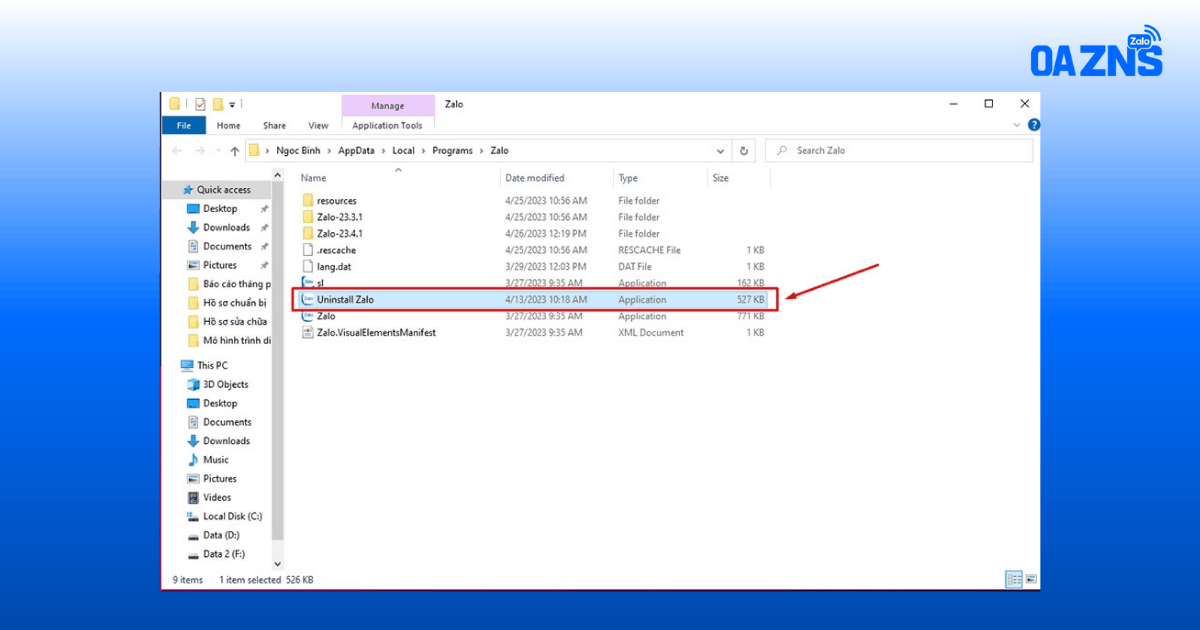Switch to Large icons view in status bar

[x=1030, y=579]
